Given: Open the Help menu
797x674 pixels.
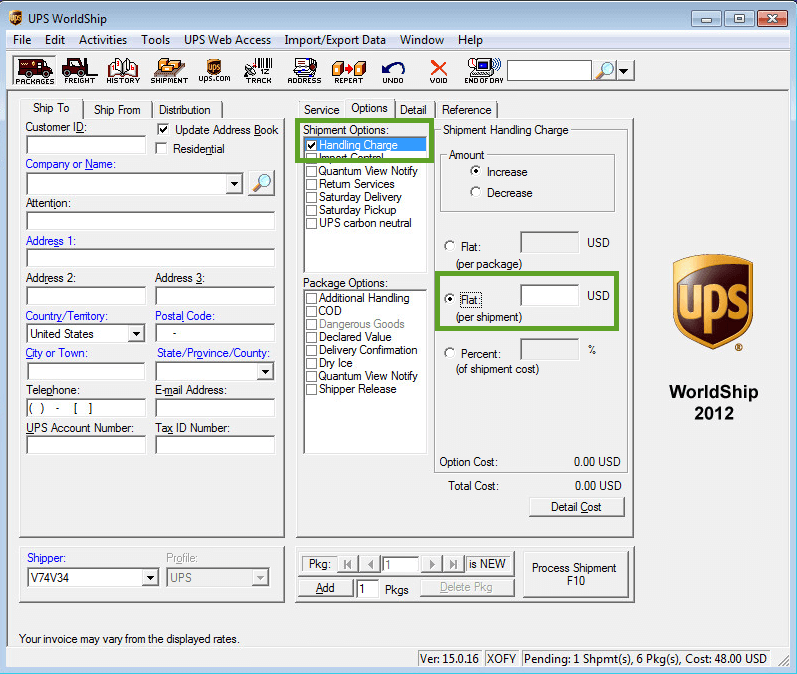Looking at the screenshot, I should pyautogui.click(x=470, y=40).
